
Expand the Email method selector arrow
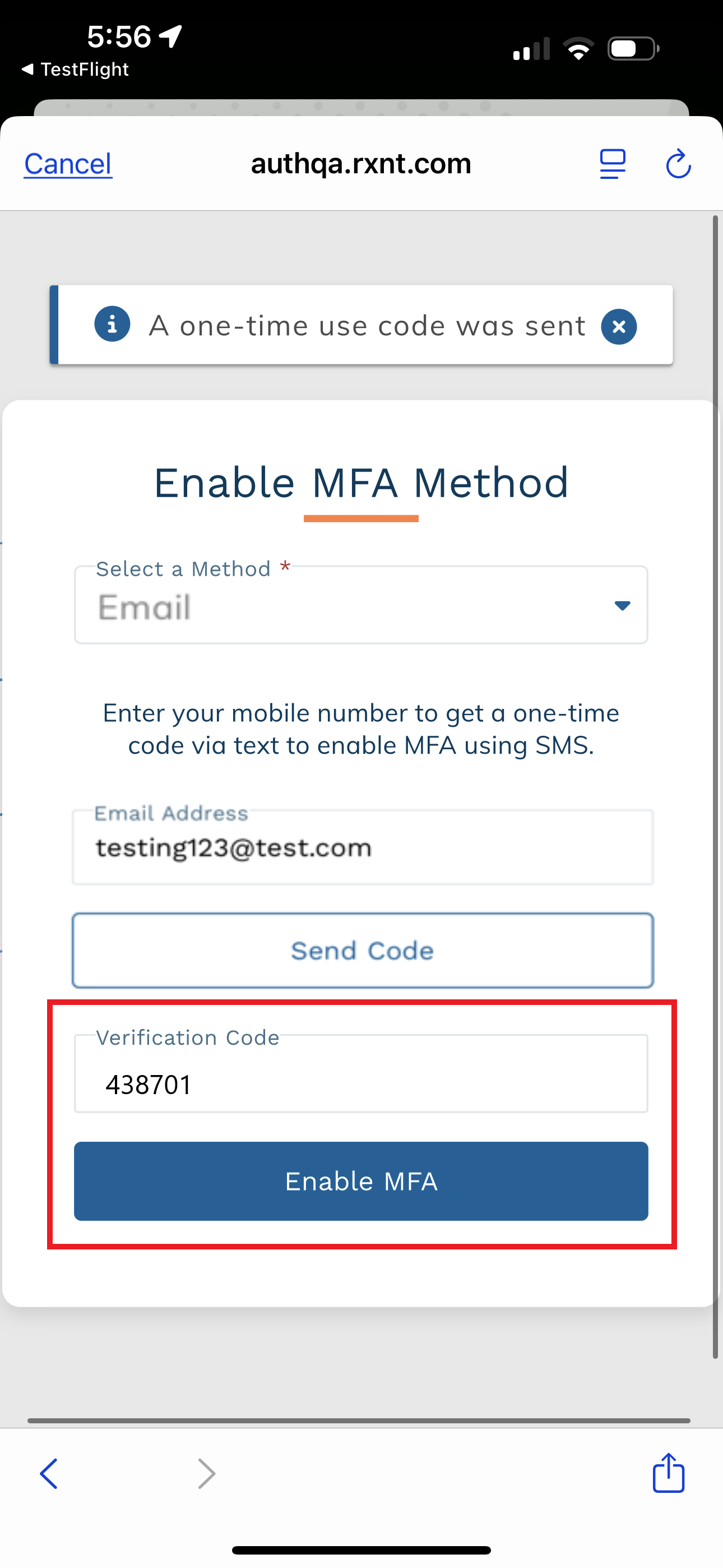pyautogui.click(x=622, y=606)
